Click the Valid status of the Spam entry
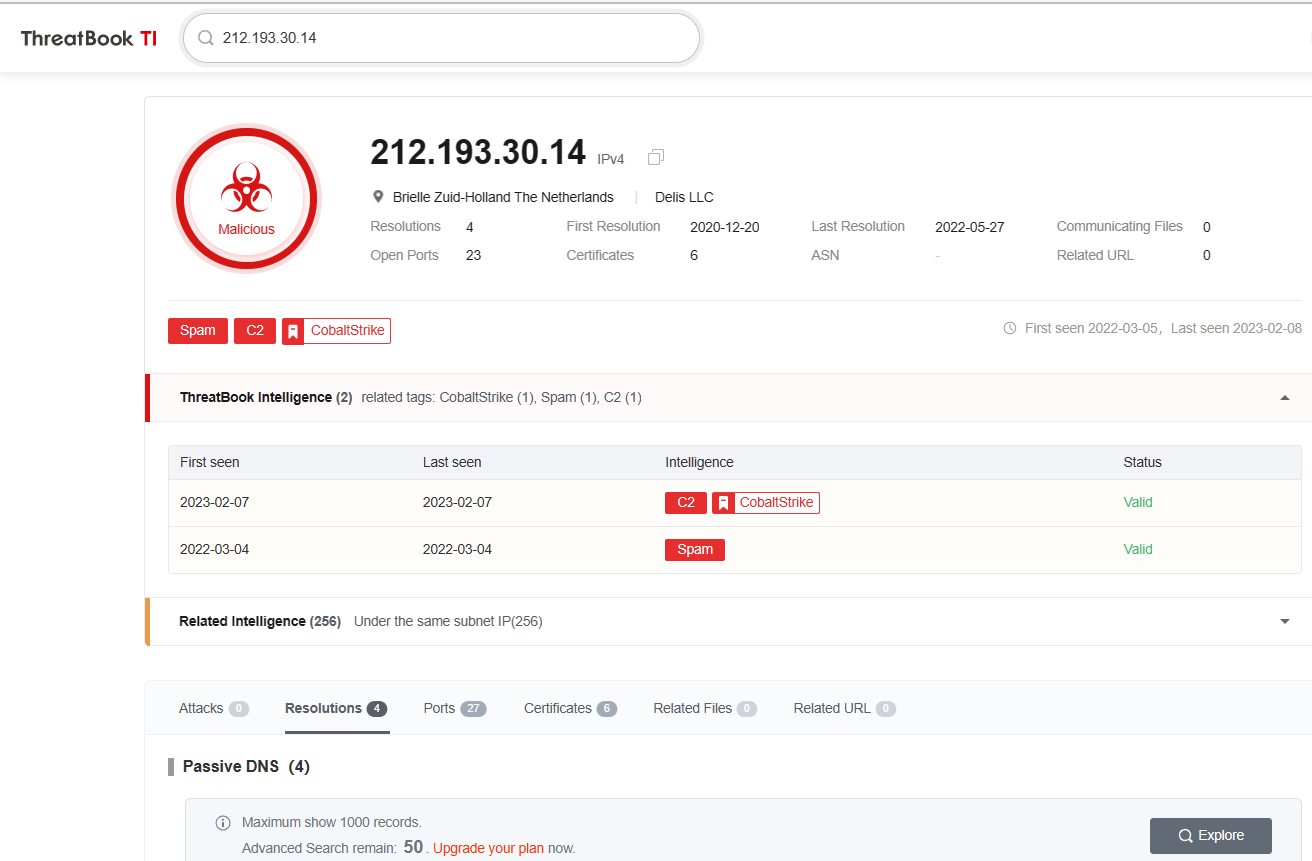Image resolution: width=1312 pixels, height=861 pixels. click(1137, 549)
